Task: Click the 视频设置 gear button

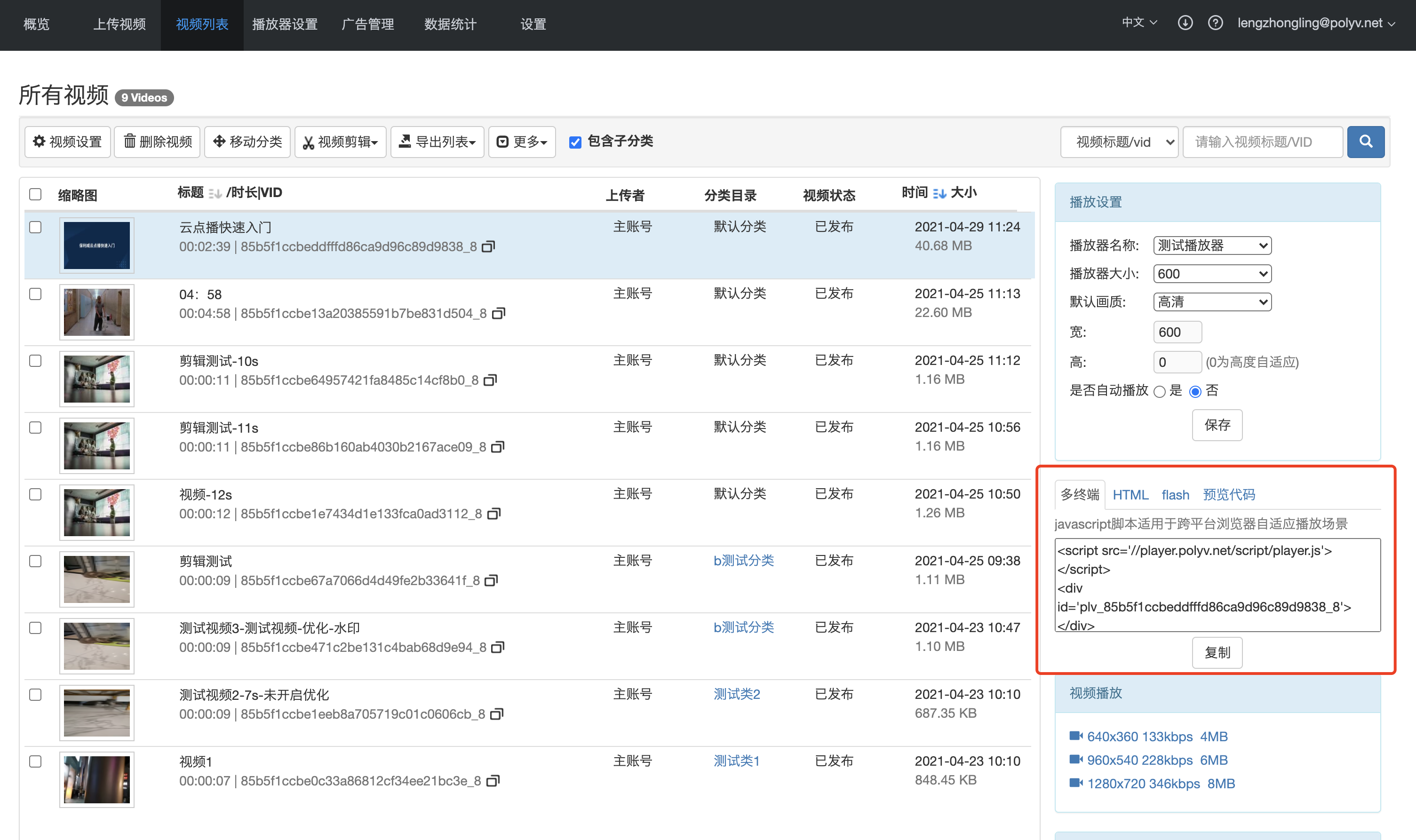Action: (67, 142)
